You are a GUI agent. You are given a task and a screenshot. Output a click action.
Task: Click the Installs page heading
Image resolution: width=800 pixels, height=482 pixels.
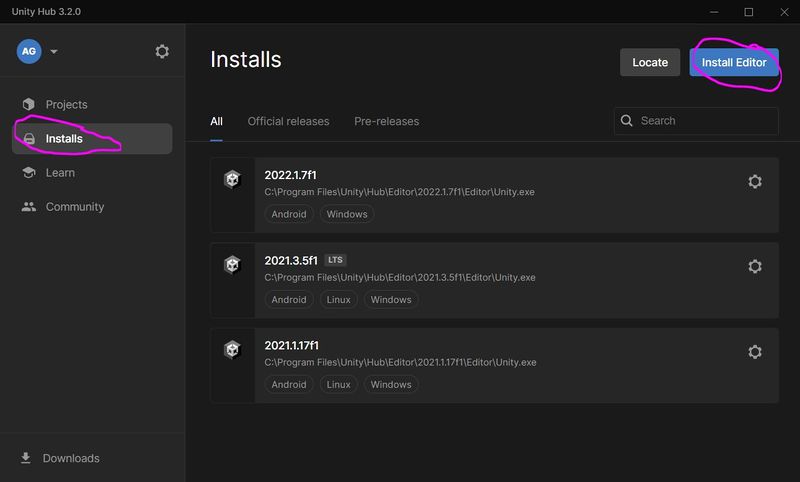point(245,60)
